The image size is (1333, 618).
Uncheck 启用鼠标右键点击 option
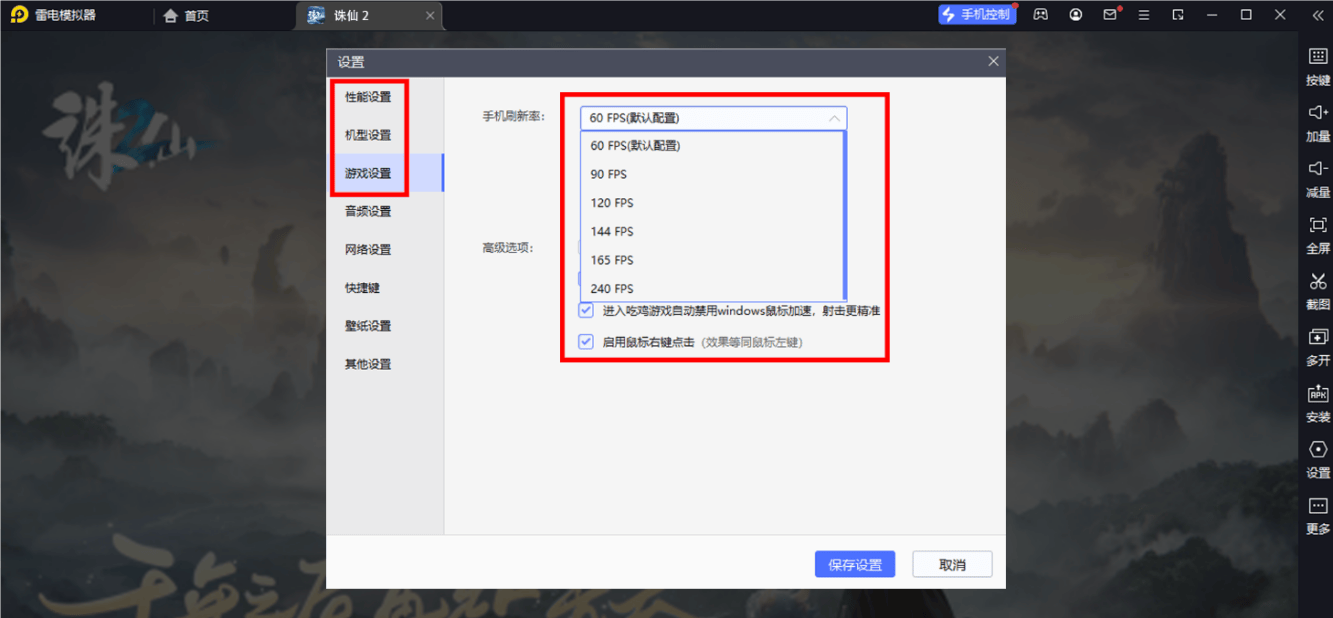point(586,342)
